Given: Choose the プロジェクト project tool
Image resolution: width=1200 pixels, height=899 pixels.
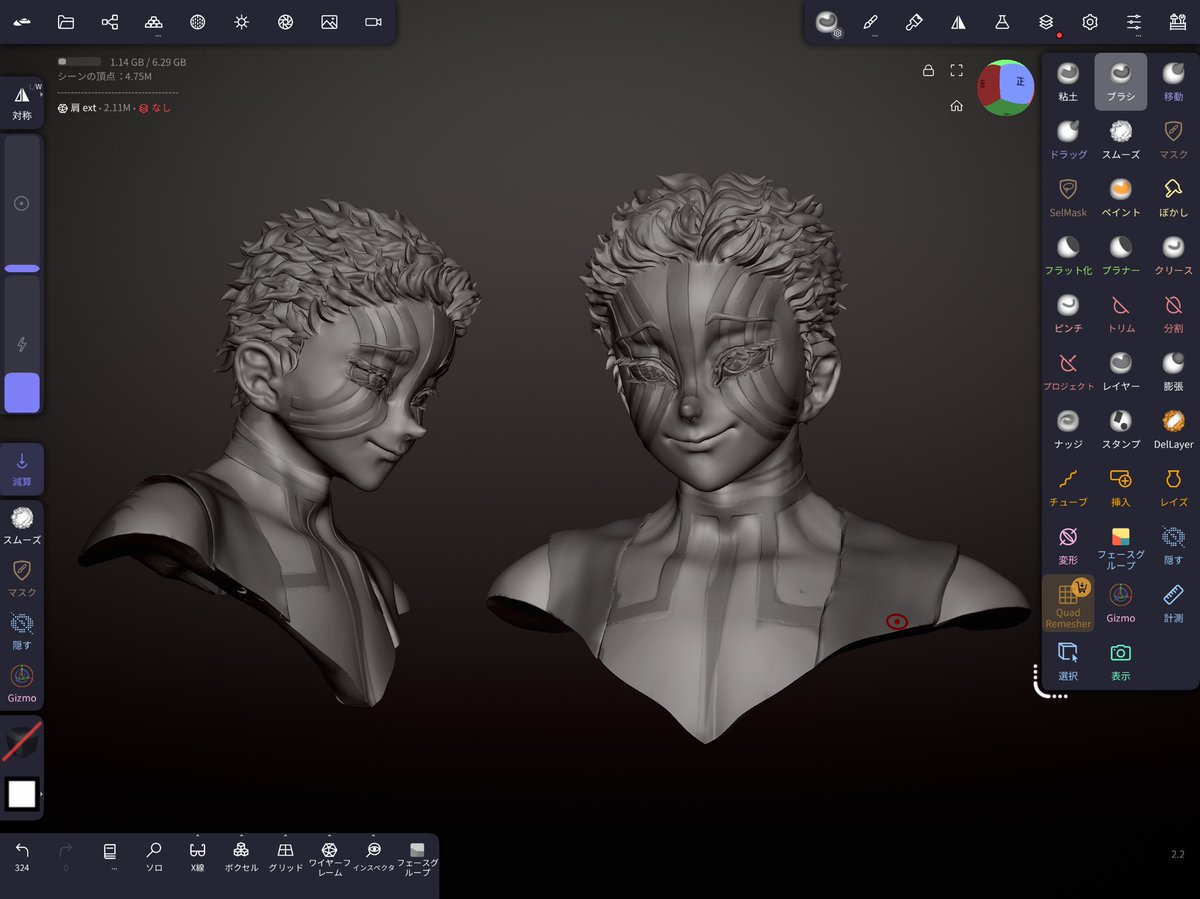Looking at the screenshot, I should (1068, 372).
